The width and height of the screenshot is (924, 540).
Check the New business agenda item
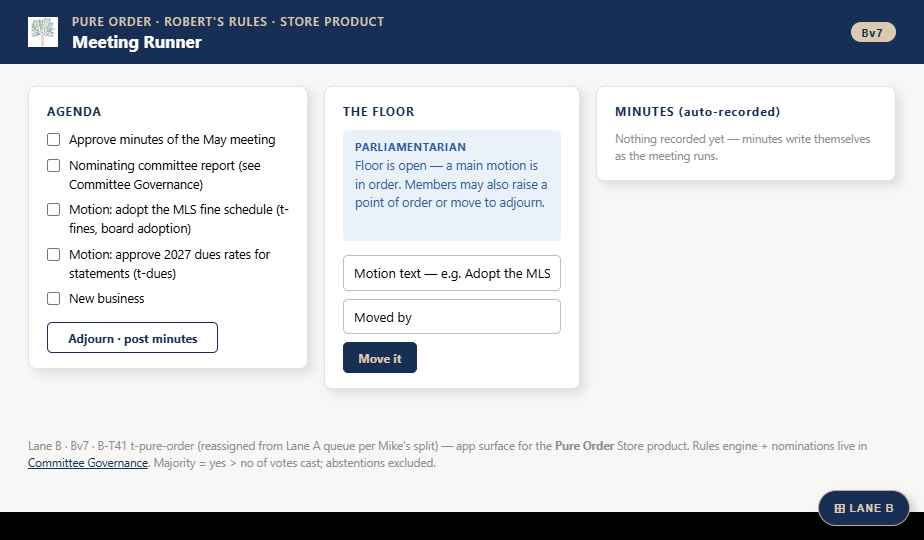coord(54,299)
